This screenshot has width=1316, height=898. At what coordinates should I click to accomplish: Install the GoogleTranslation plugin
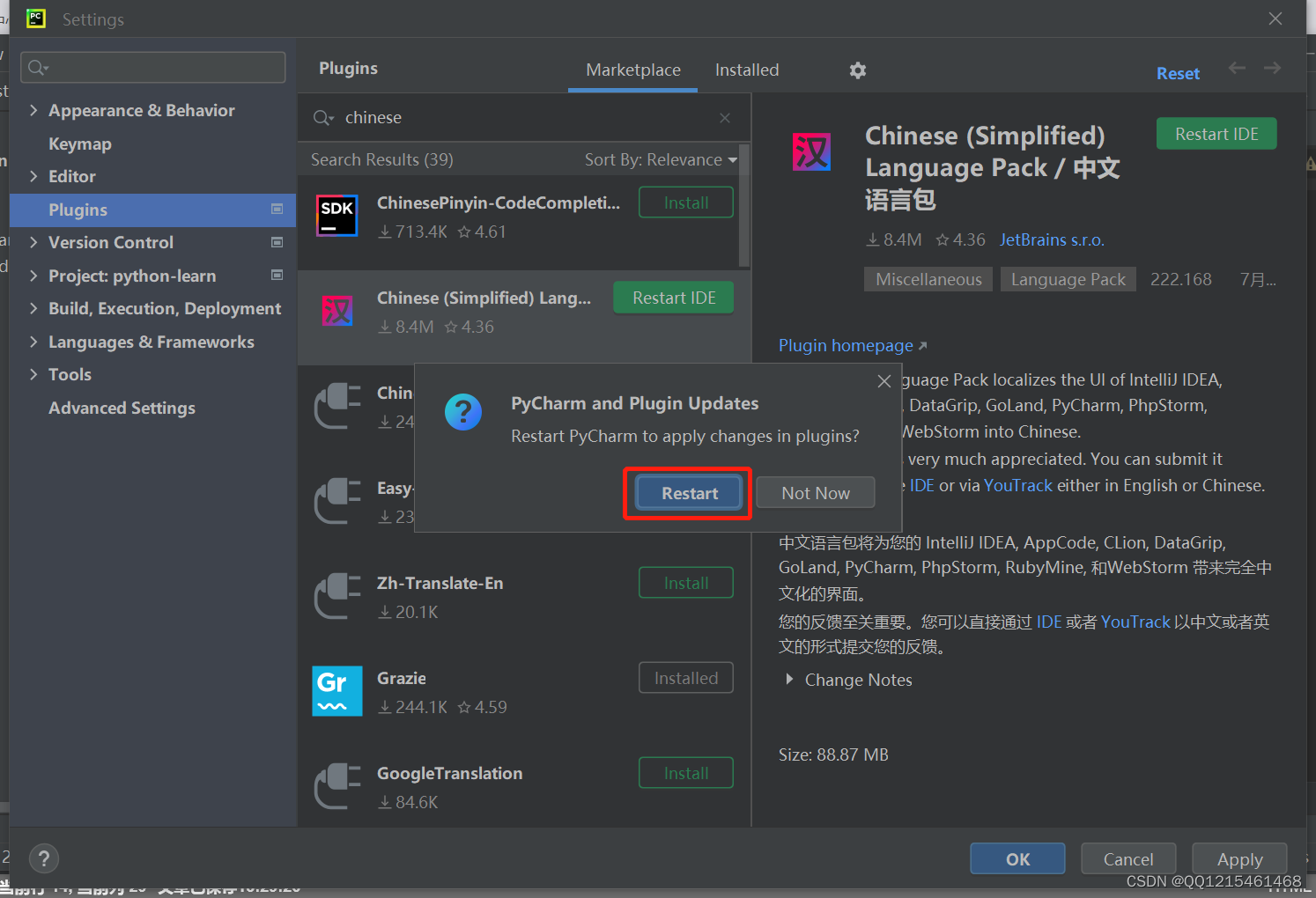click(x=686, y=773)
